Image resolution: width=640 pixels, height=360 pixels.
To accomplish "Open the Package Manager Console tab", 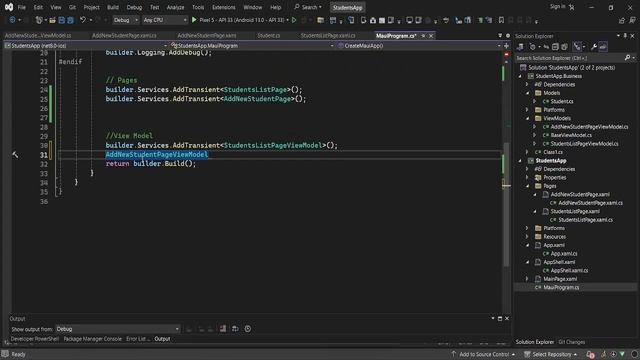I will tap(93, 339).
